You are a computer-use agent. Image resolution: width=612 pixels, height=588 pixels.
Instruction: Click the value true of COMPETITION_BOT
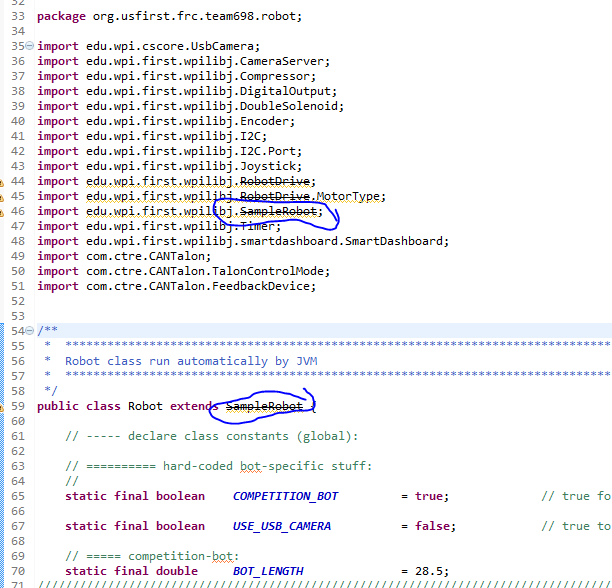[429, 496]
